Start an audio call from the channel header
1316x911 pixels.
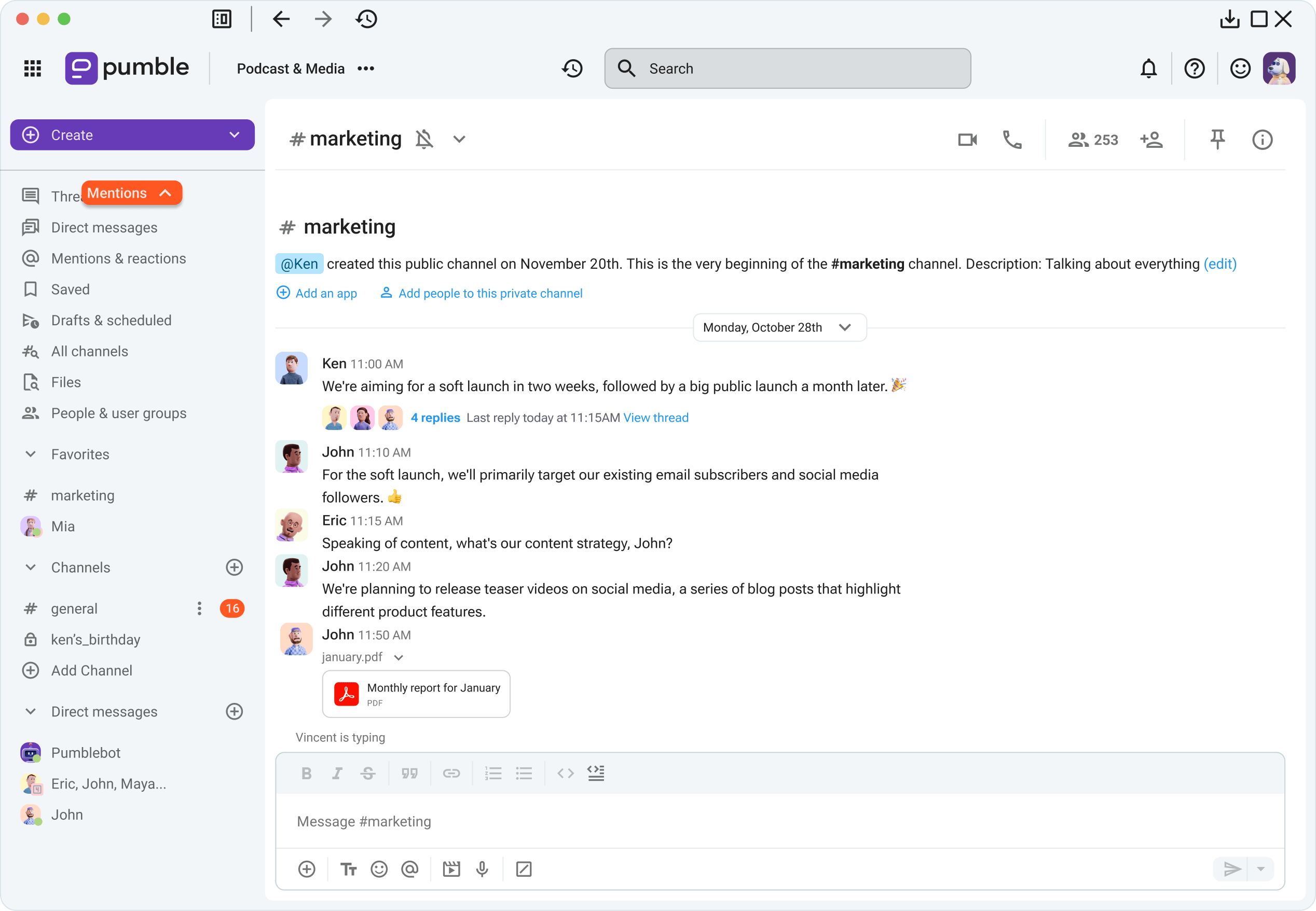[1012, 139]
